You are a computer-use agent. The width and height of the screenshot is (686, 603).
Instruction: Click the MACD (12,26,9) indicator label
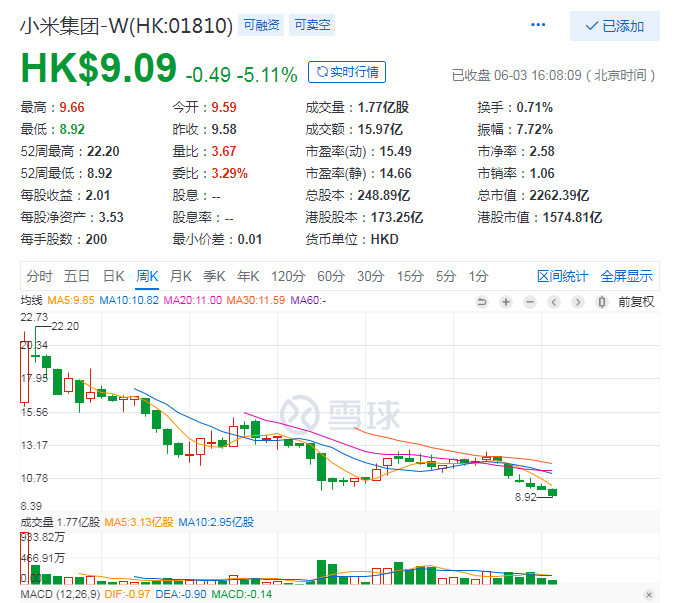[60, 595]
